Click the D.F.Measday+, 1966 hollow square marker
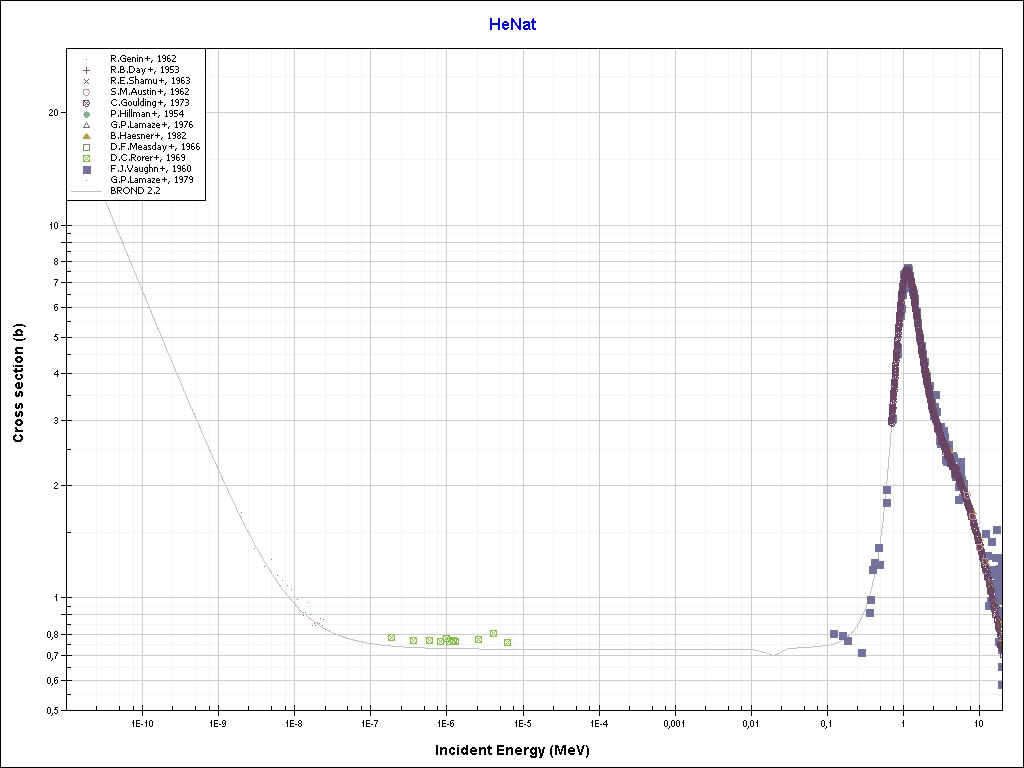The height and width of the screenshot is (768, 1024). [87, 147]
